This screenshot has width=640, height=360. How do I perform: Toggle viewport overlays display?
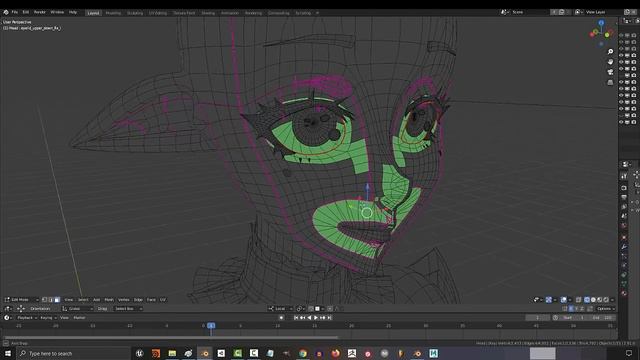[564, 300]
